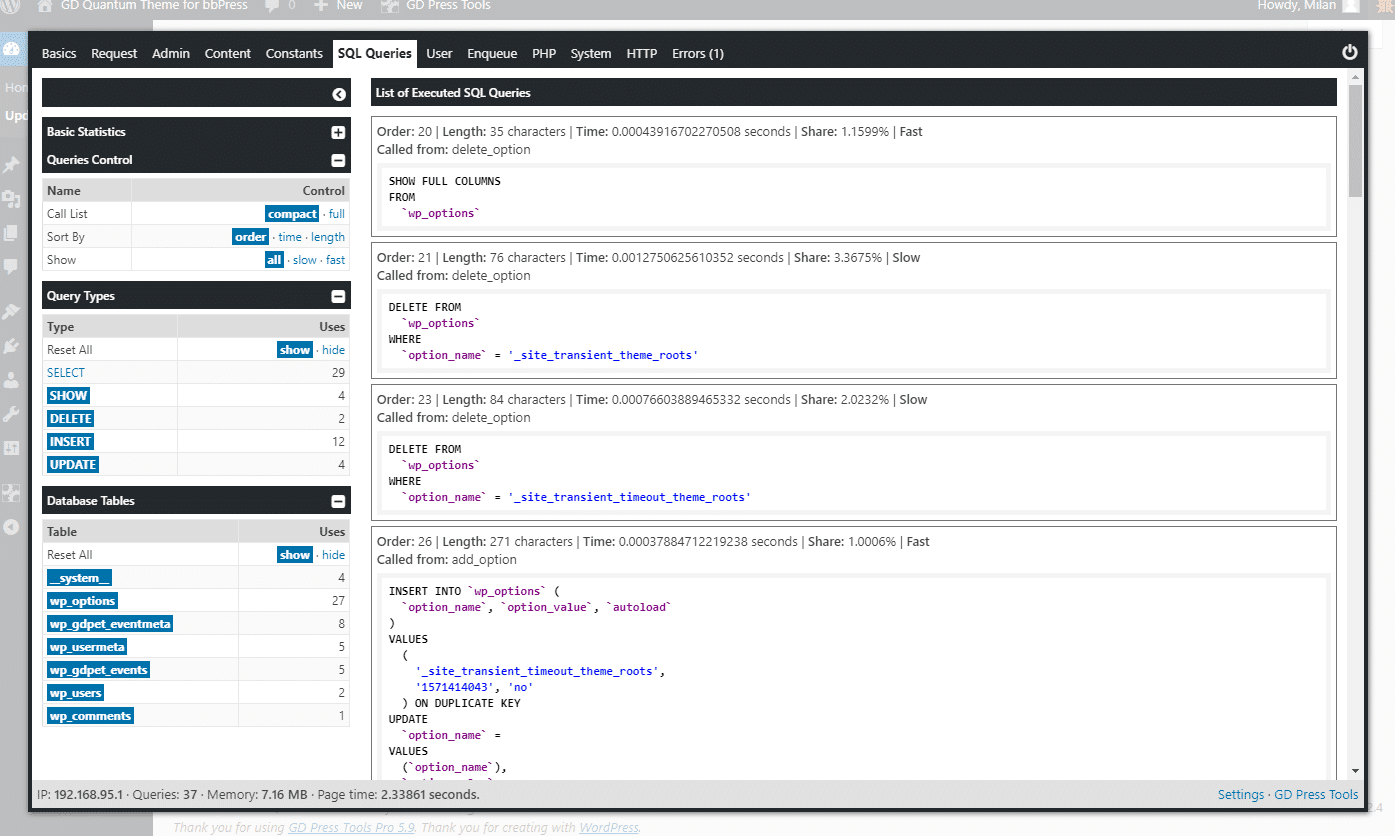Click hide in Database Tables Reset All

tap(334, 555)
